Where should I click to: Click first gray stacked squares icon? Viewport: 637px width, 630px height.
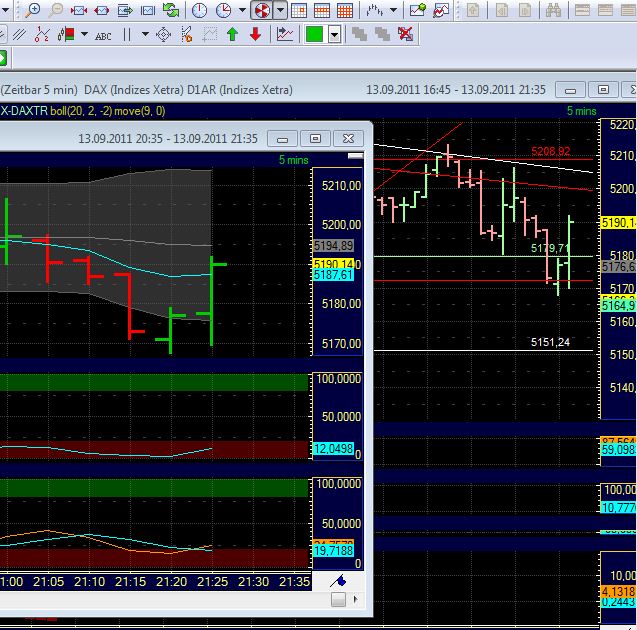click(360, 35)
